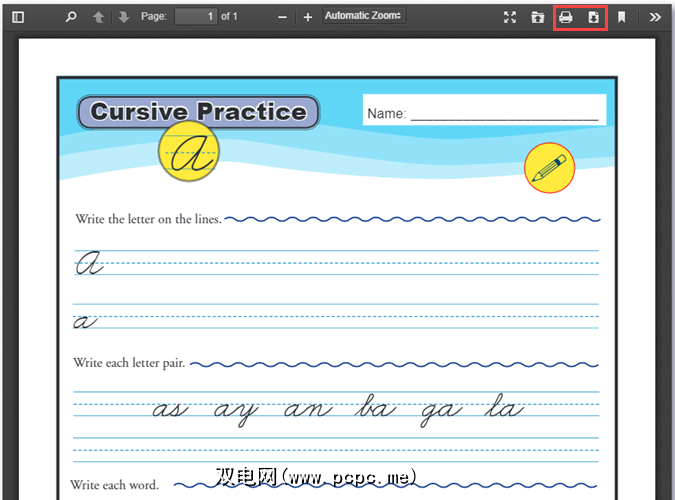Click the Cursive Practice title banner
675x500 pixels.
[198, 112]
